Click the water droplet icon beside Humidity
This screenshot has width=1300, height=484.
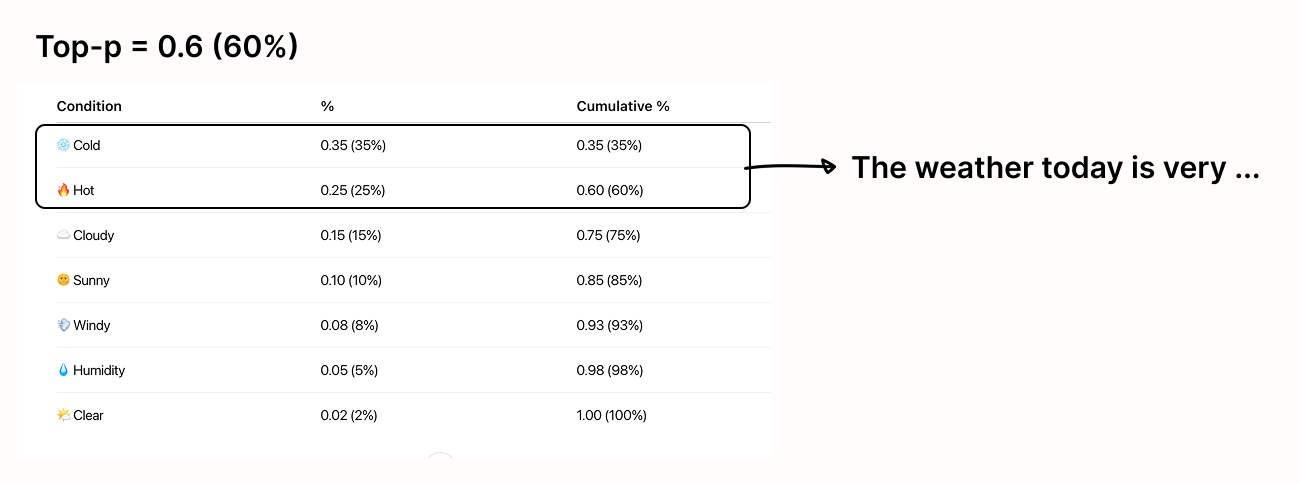tap(64, 370)
